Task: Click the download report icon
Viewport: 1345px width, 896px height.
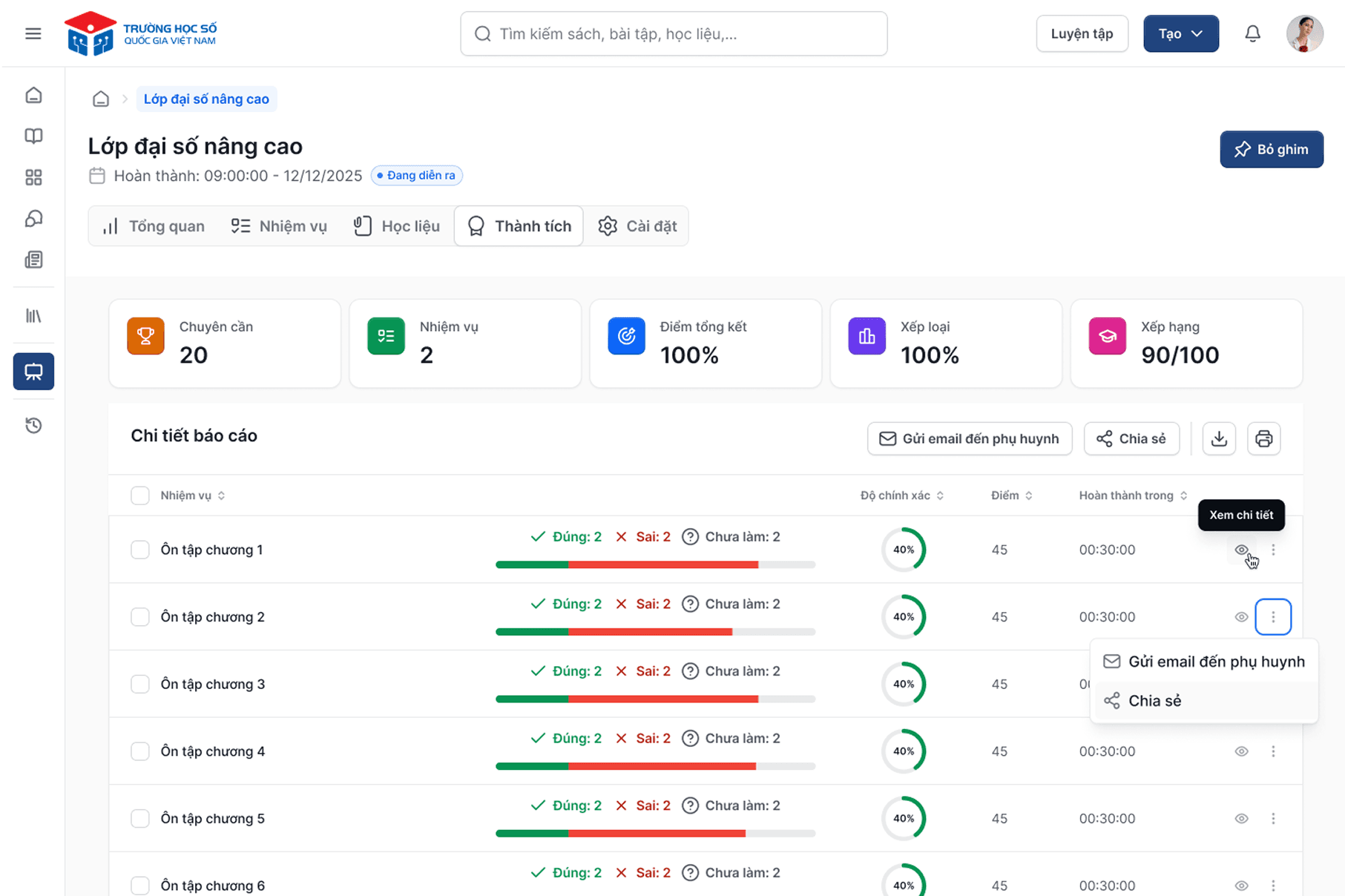Action: click(1219, 439)
